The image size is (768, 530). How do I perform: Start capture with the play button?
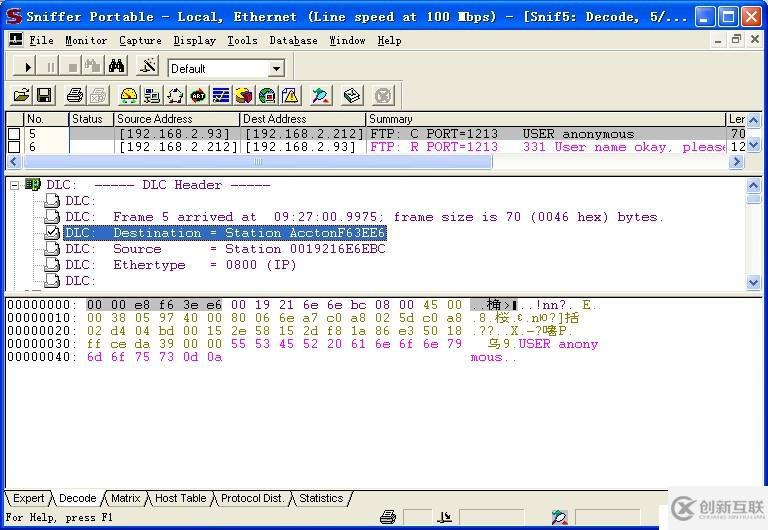point(26,66)
